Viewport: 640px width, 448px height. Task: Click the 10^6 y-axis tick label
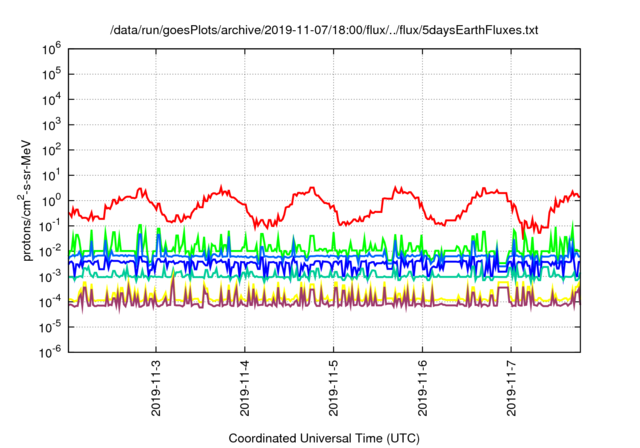click(x=51, y=49)
